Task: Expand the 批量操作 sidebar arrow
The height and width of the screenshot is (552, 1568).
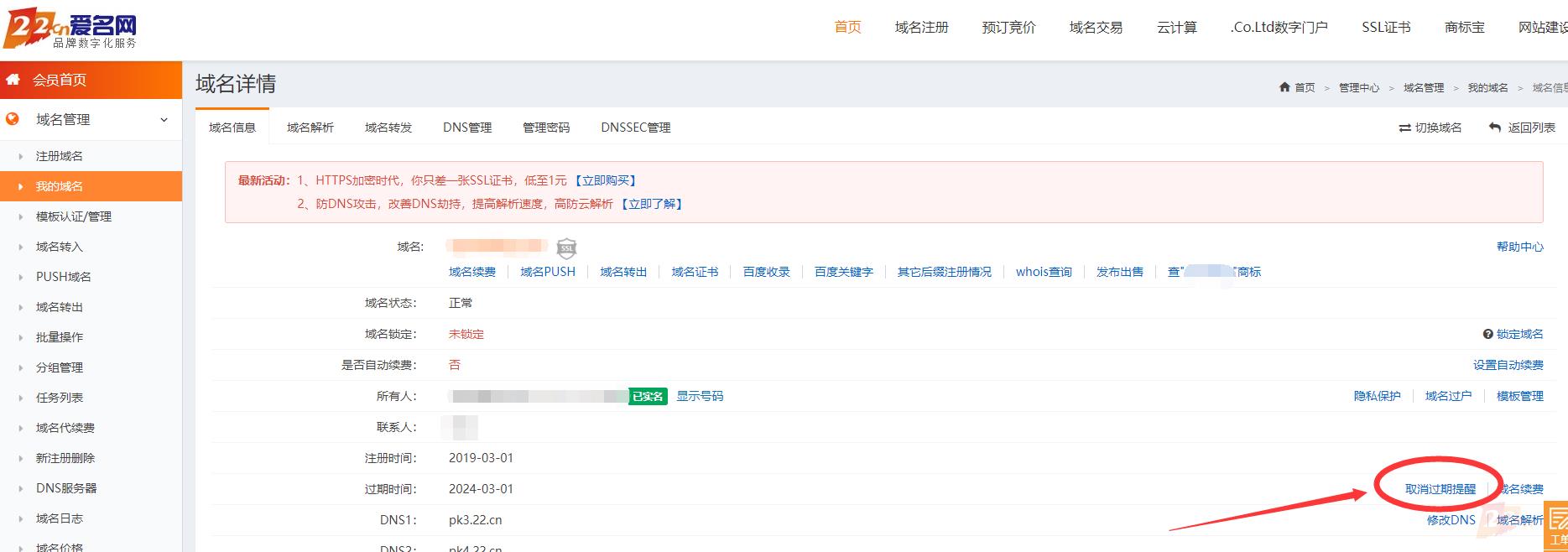Action: coord(21,337)
